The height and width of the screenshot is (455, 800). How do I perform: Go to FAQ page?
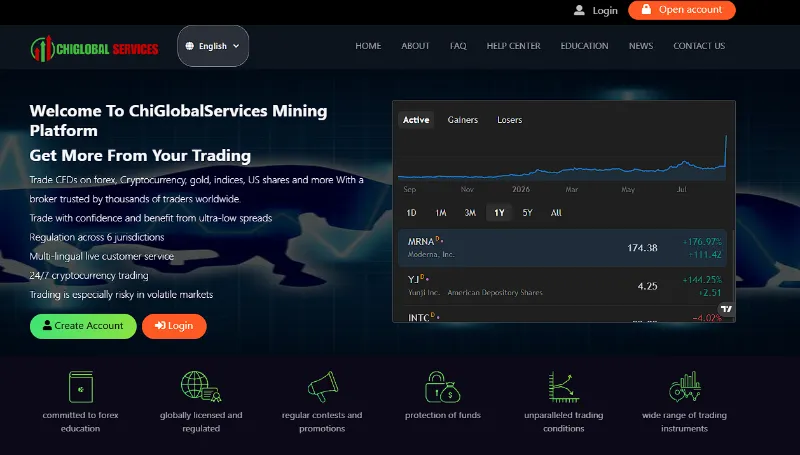458,46
